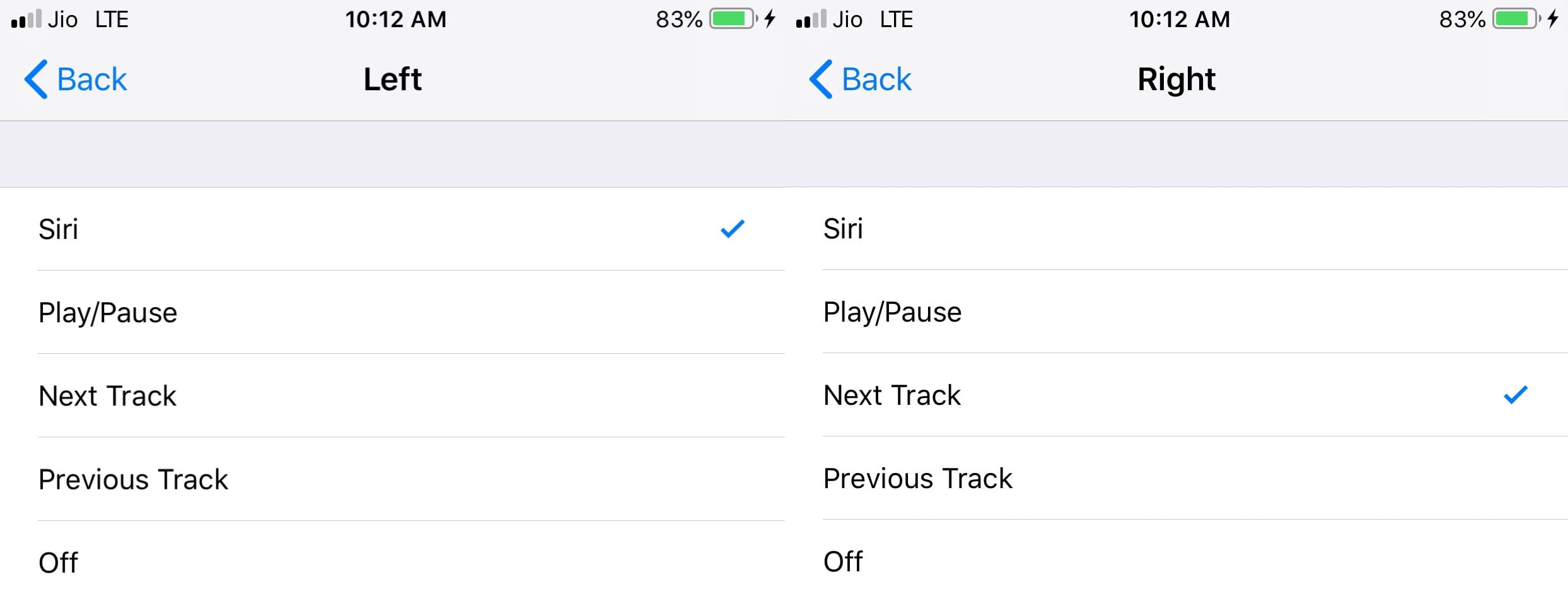Tap the Right title in navigation bar
This screenshot has width=1568, height=601.
pyautogui.click(x=1176, y=80)
